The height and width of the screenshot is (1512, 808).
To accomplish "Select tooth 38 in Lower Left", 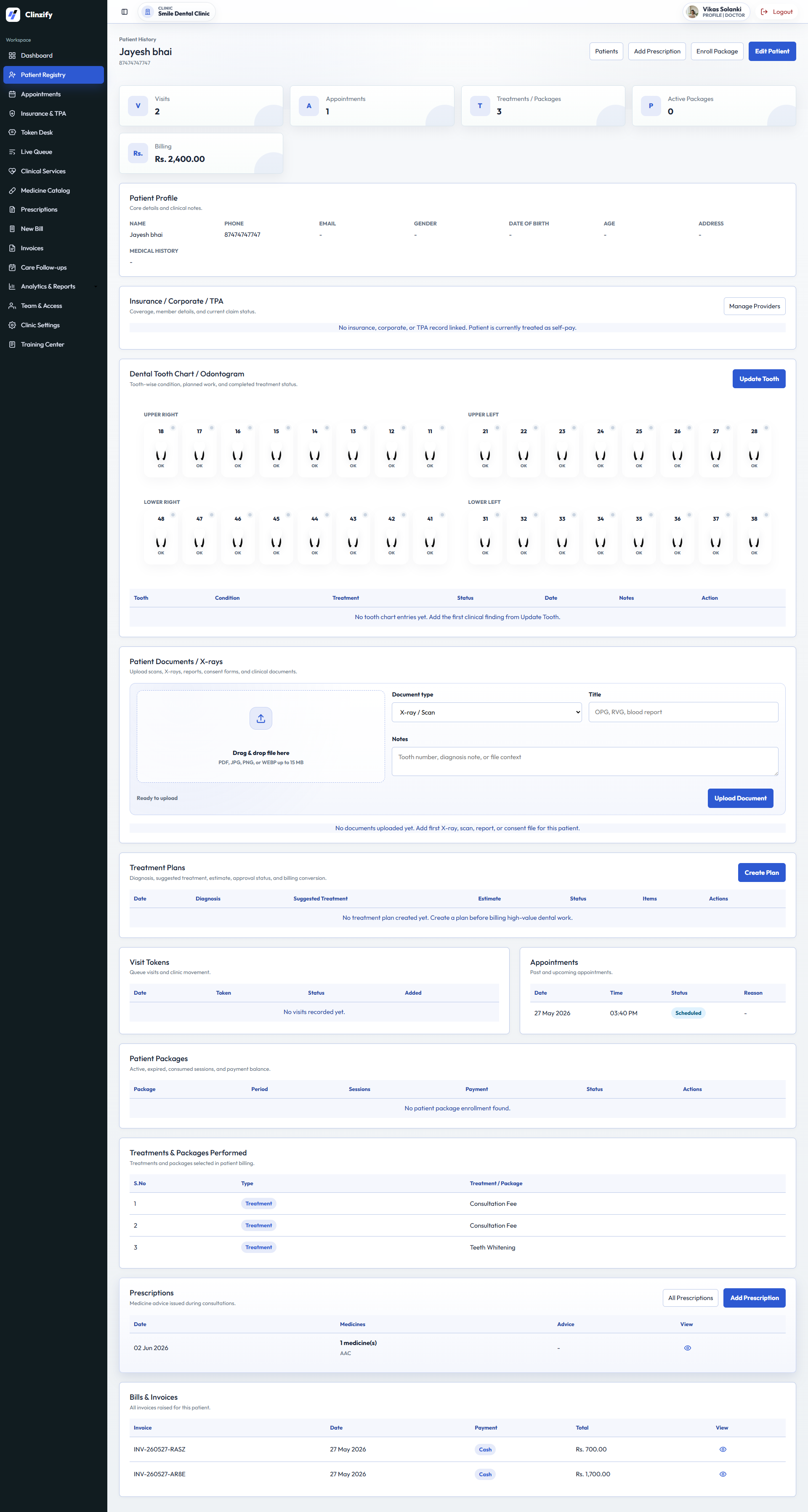I will tap(754, 537).
